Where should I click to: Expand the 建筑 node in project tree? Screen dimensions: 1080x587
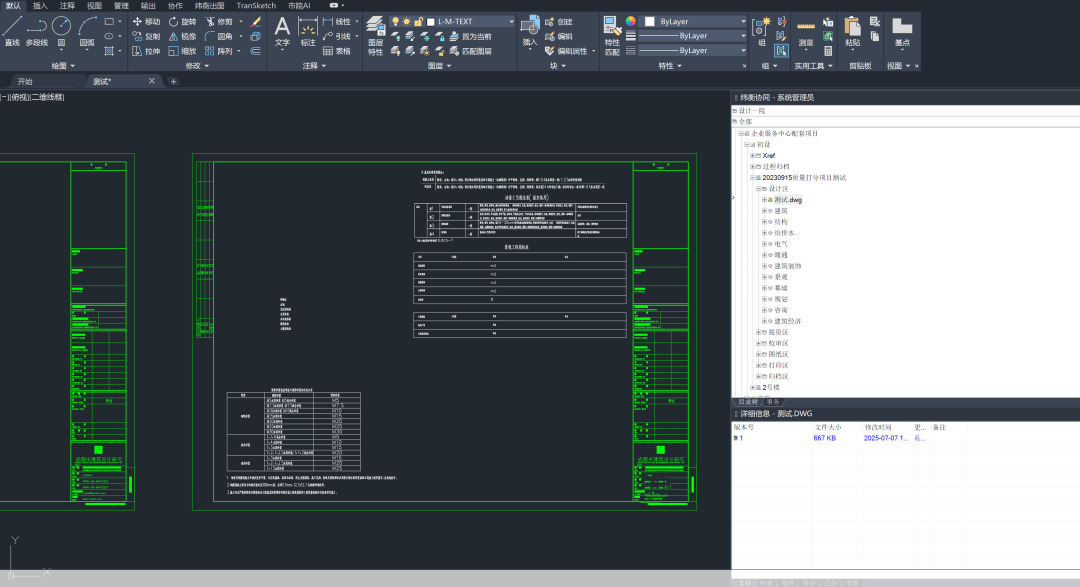coord(764,211)
